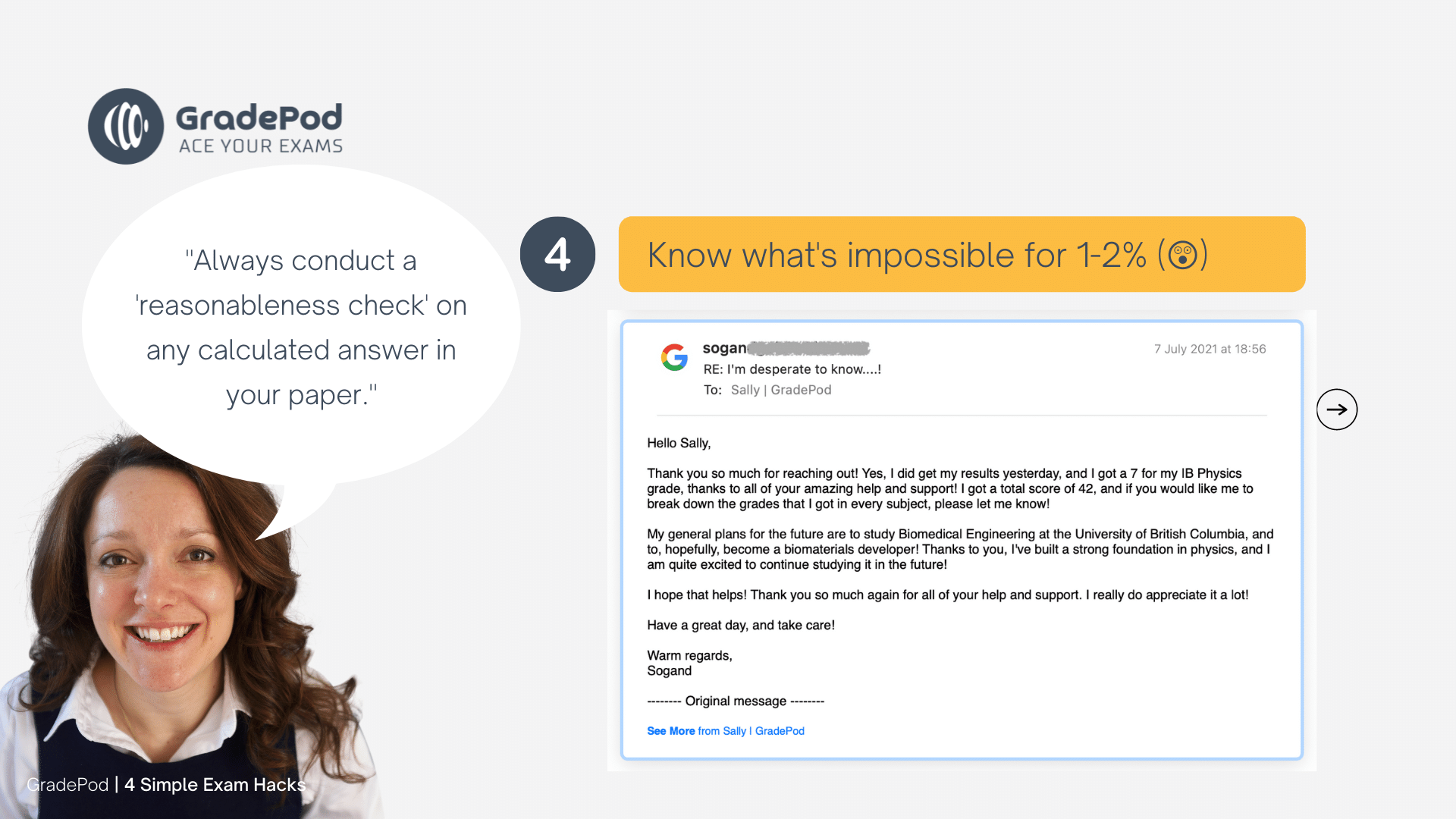
Task: Click the Warm regards, Sogand signature
Action: [x=689, y=663]
